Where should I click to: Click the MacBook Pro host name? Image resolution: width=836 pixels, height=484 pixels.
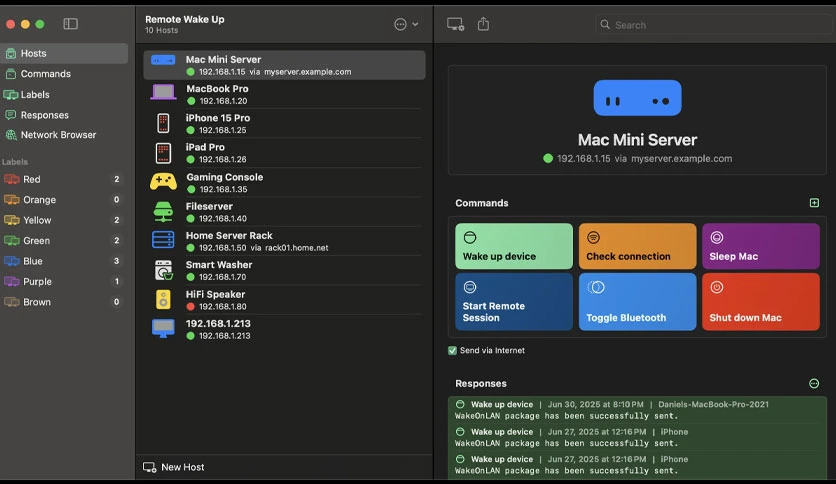pyautogui.click(x=217, y=89)
